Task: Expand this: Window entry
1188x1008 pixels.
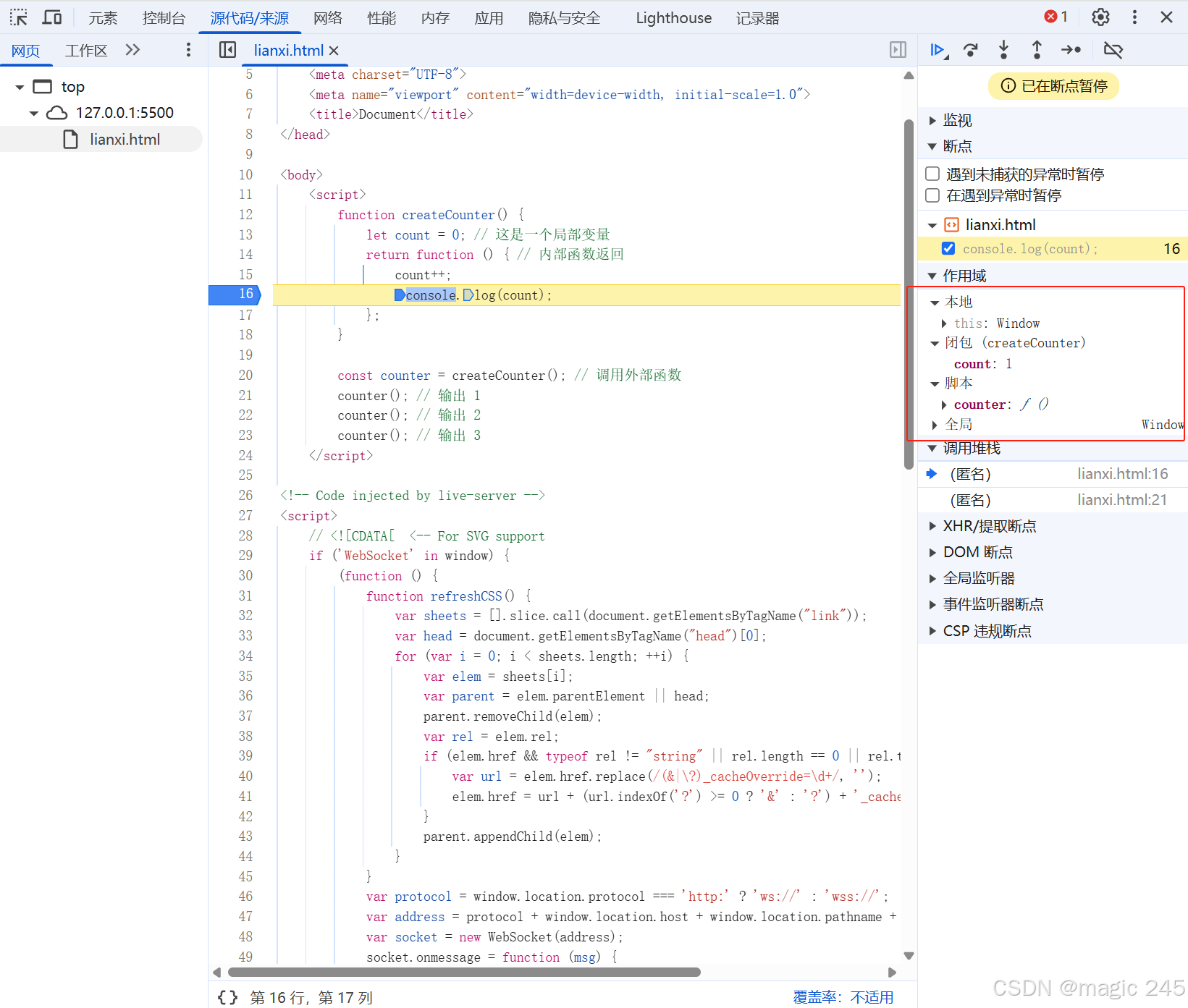Action: click(x=944, y=323)
